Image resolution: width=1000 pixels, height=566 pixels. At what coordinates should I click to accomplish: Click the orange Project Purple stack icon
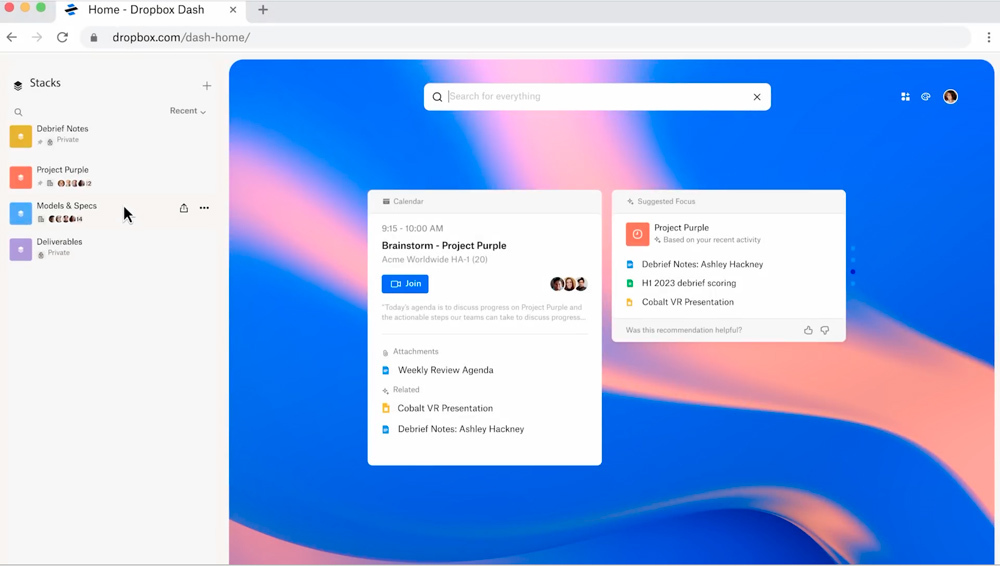pos(20,177)
